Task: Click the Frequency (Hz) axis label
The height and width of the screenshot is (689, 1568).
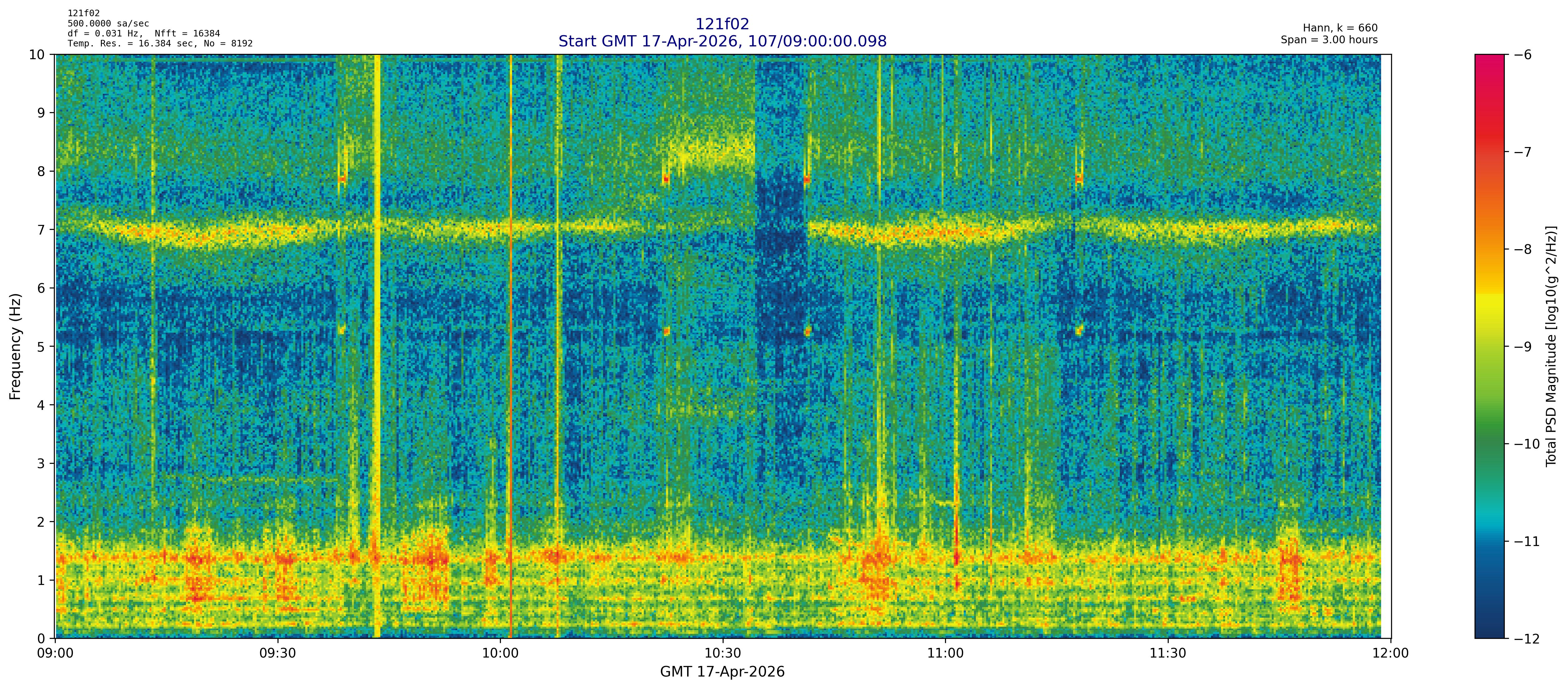Action: pyautogui.click(x=15, y=346)
